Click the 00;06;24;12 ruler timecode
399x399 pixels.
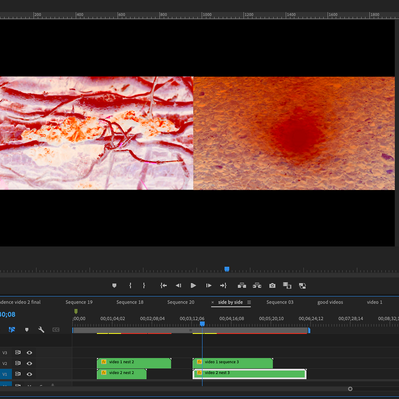(x=311, y=319)
